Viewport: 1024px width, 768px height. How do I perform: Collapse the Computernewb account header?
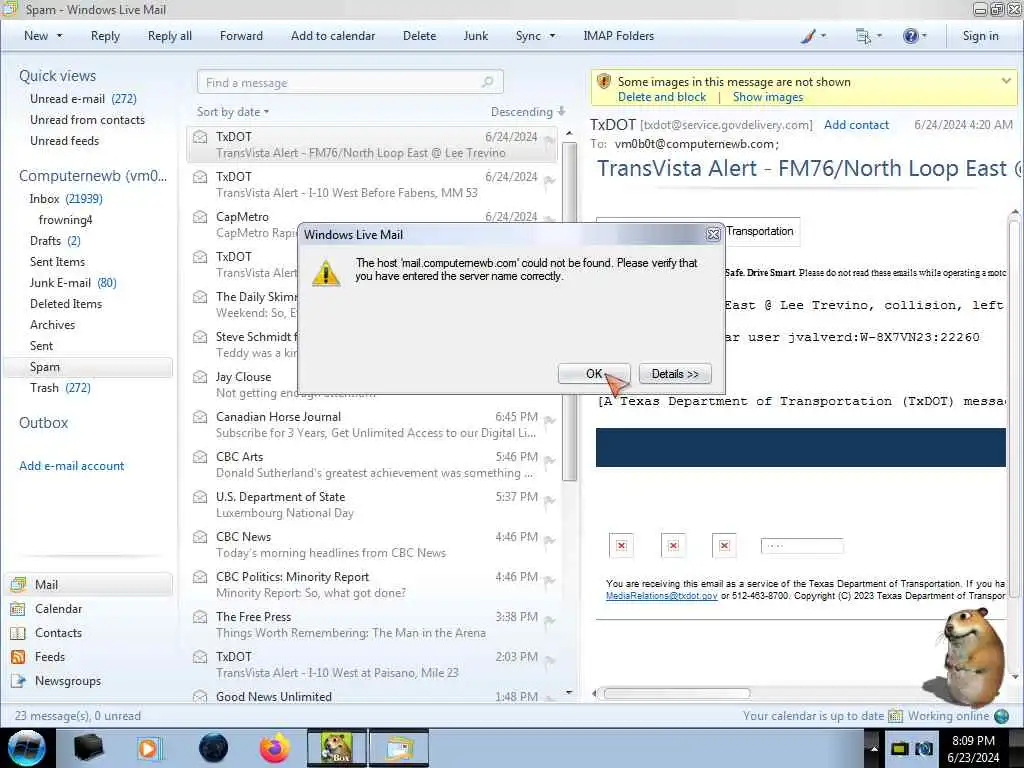[x=93, y=176]
